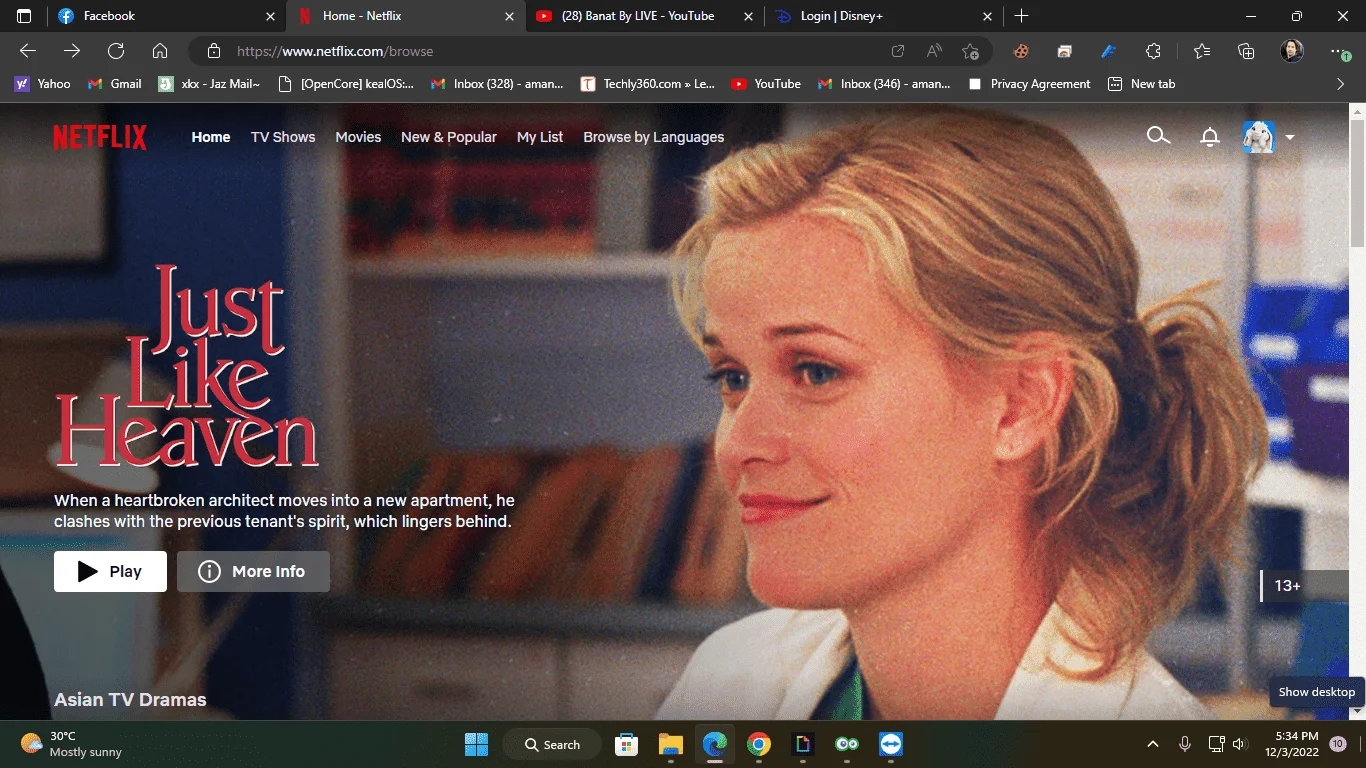The width and height of the screenshot is (1366, 768).
Task: Open Gmail bookmark
Action: [115, 84]
